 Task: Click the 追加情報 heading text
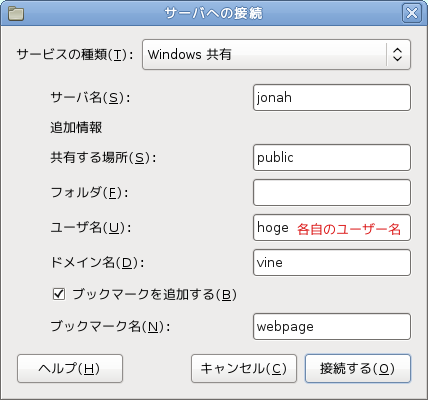(x=76, y=128)
